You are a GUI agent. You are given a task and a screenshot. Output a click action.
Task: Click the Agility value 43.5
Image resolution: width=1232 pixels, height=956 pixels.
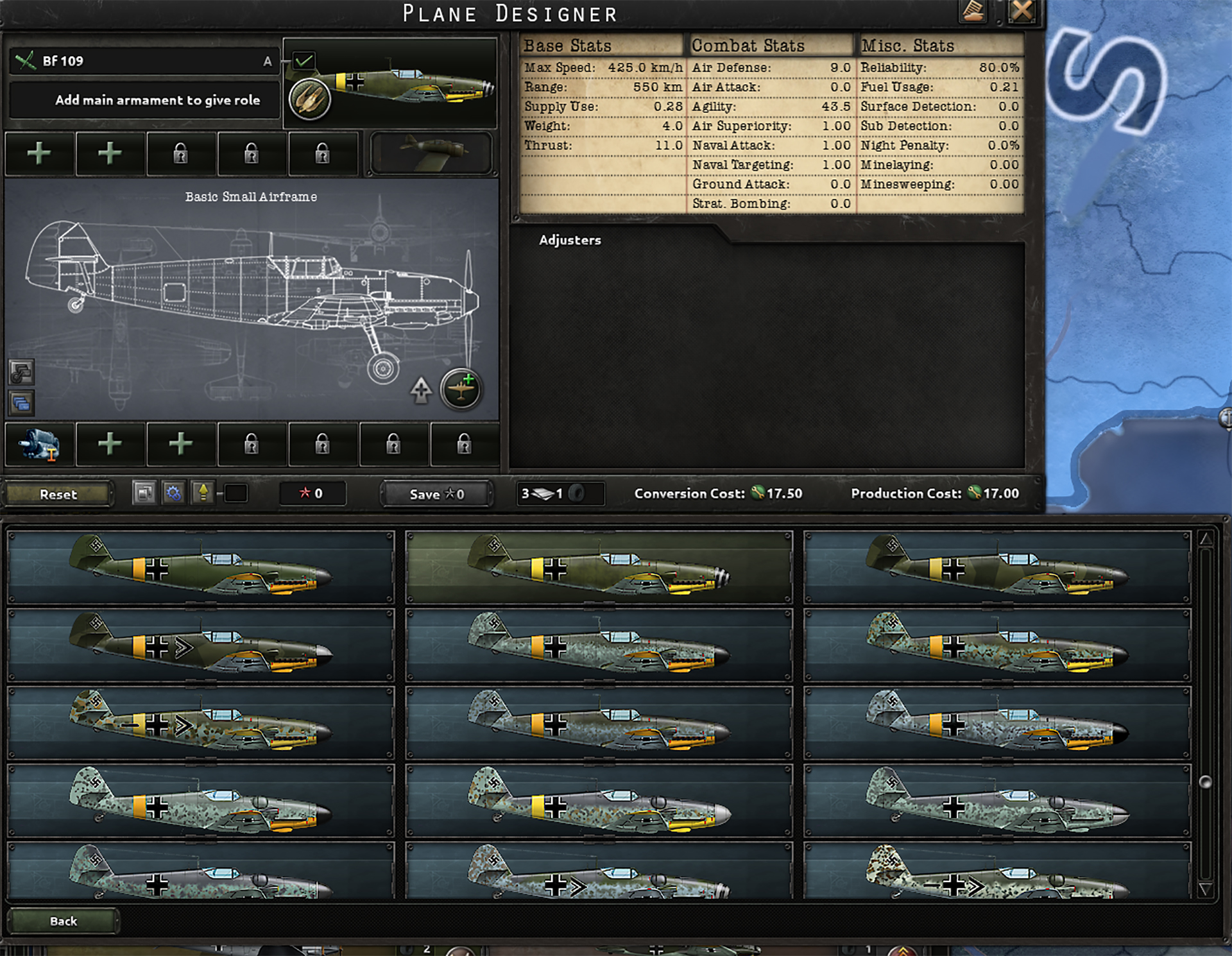[836, 107]
